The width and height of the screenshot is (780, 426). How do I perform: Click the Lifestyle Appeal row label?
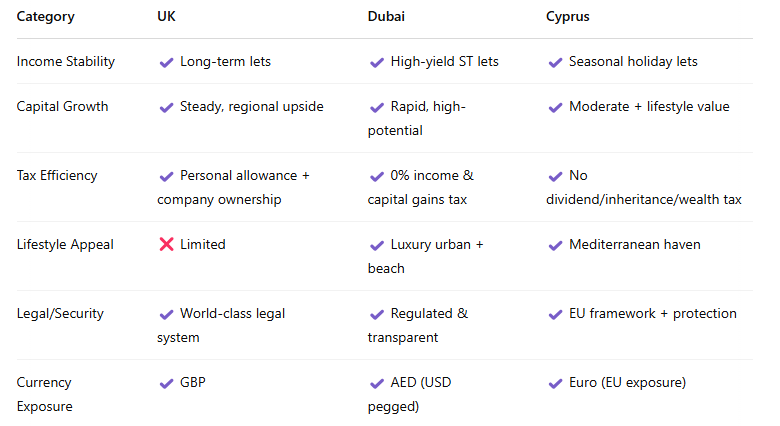[x=65, y=245]
